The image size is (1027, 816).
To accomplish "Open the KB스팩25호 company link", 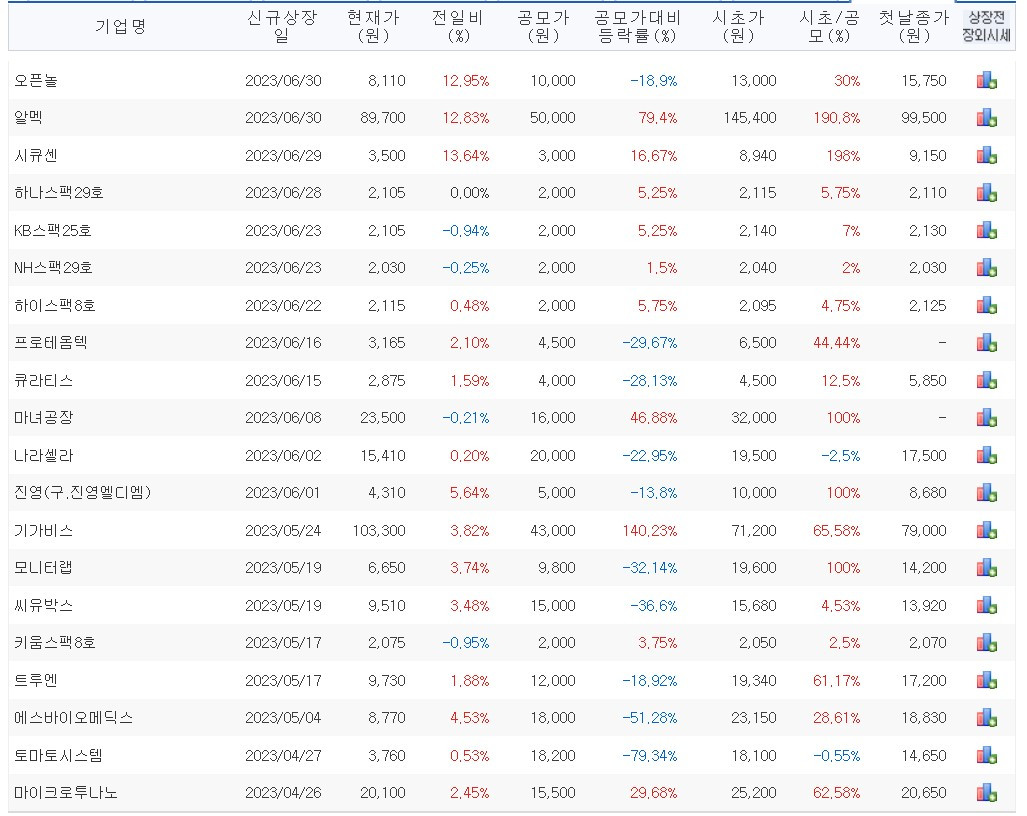I will pos(52,231).
